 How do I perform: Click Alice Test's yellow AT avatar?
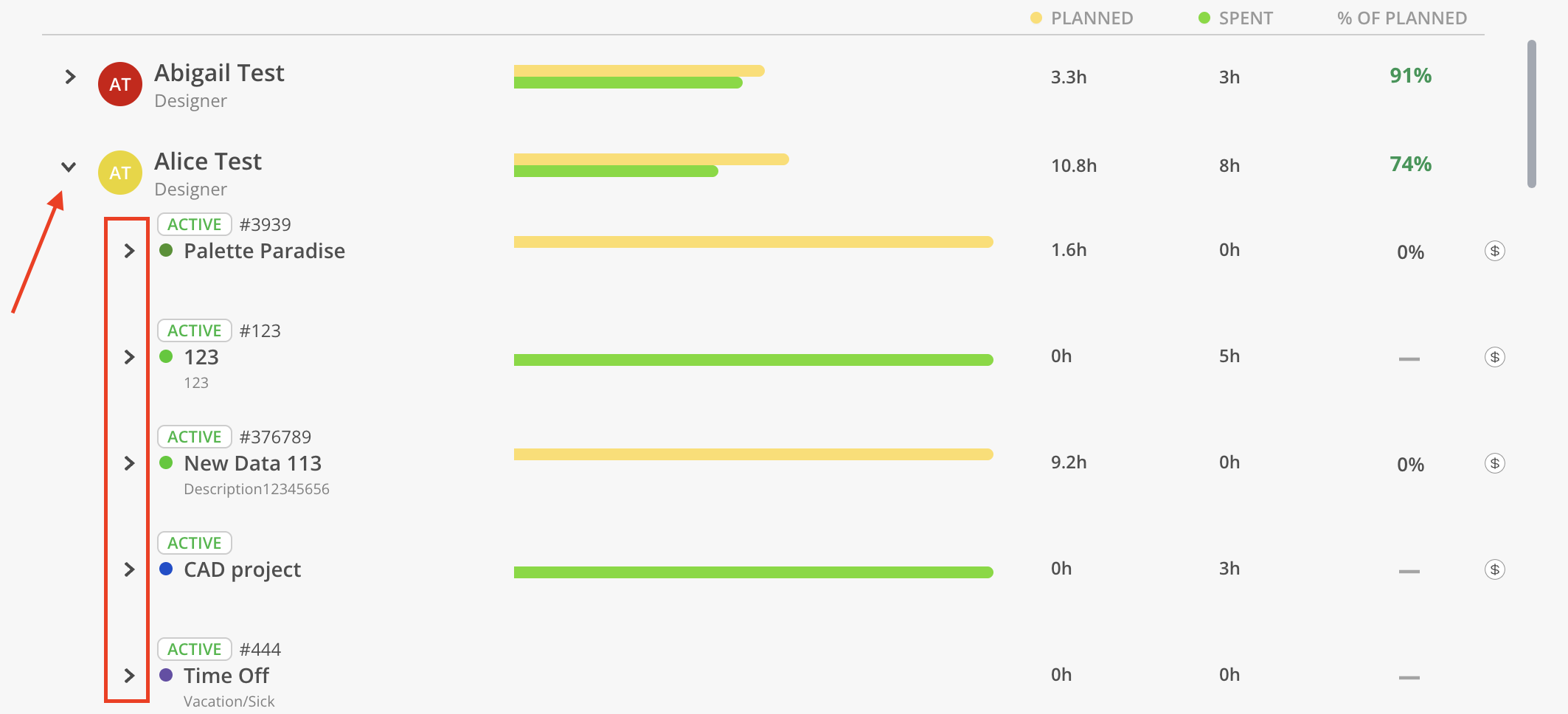120,173
